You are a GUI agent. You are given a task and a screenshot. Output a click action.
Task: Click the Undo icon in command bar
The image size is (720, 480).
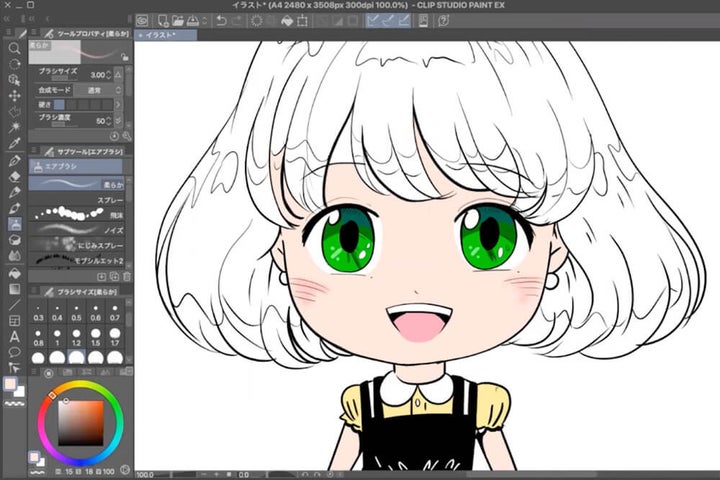(221, 20)
